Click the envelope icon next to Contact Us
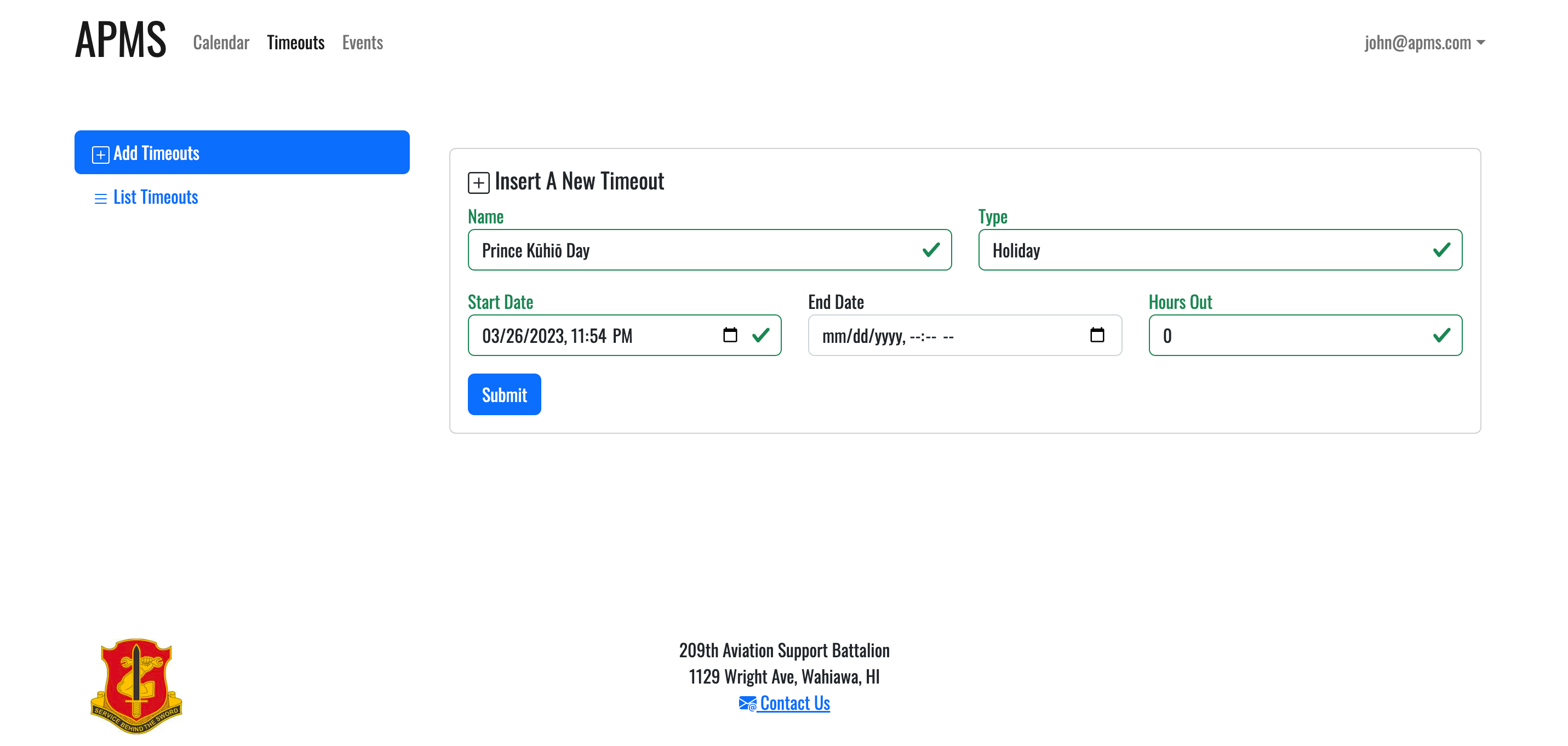The width and height of the screenshot is (1568, 746). 747,703
